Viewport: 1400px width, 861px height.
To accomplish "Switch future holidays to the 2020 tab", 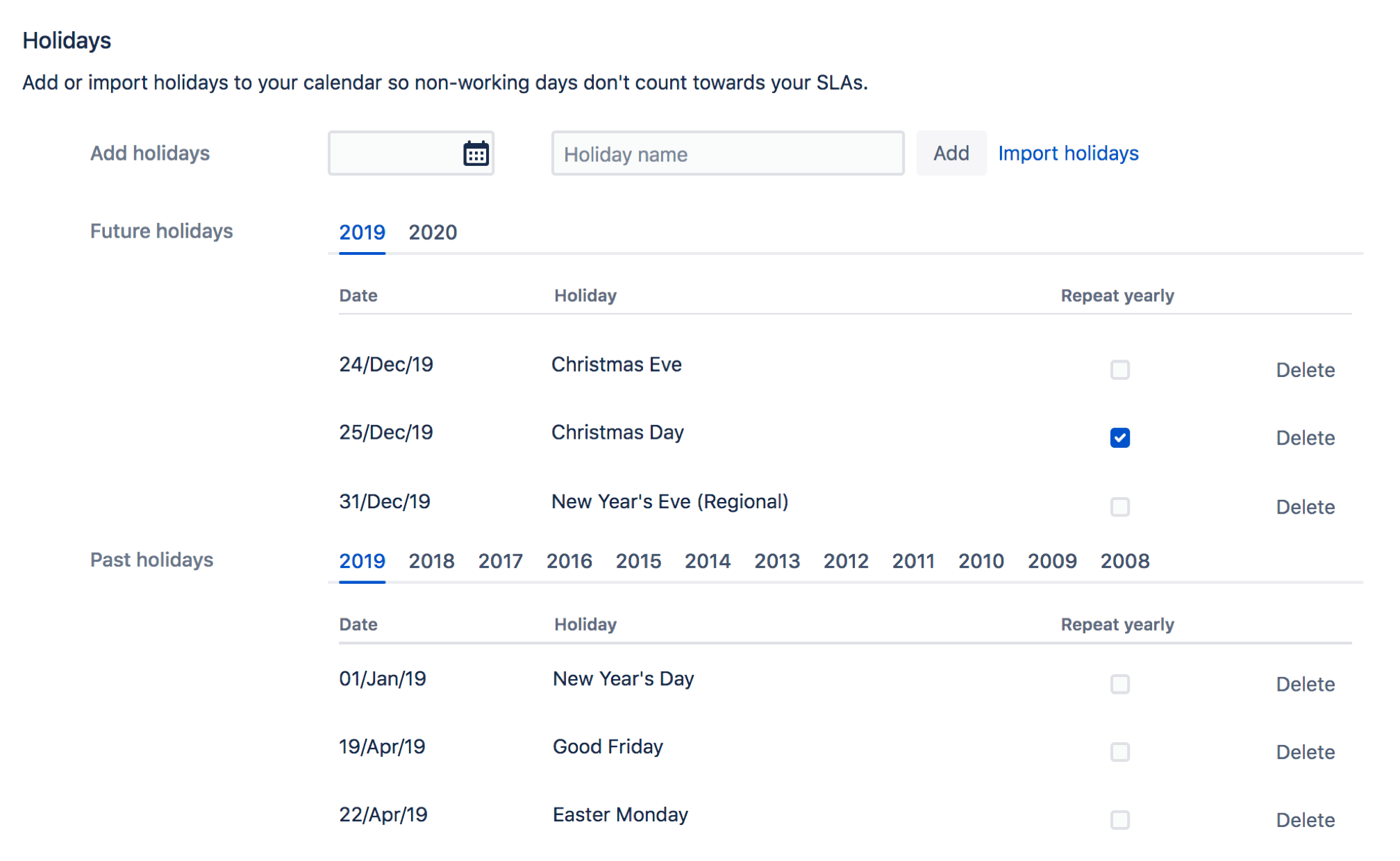I will [433, 233].
